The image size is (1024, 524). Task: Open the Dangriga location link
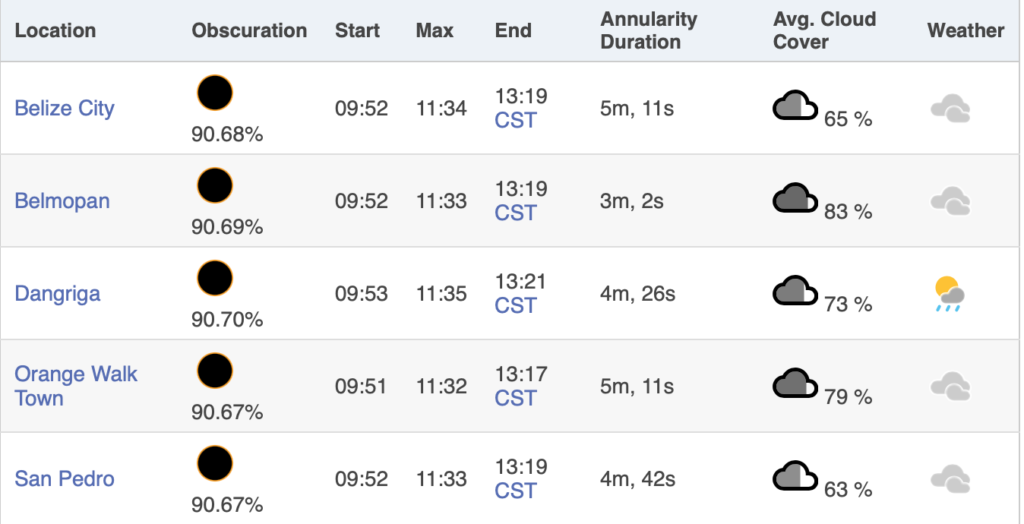coord(57,293)
